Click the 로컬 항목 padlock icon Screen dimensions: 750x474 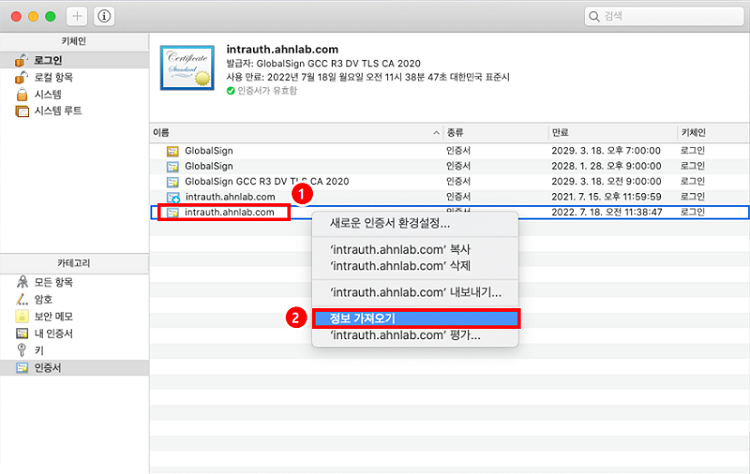22,77
